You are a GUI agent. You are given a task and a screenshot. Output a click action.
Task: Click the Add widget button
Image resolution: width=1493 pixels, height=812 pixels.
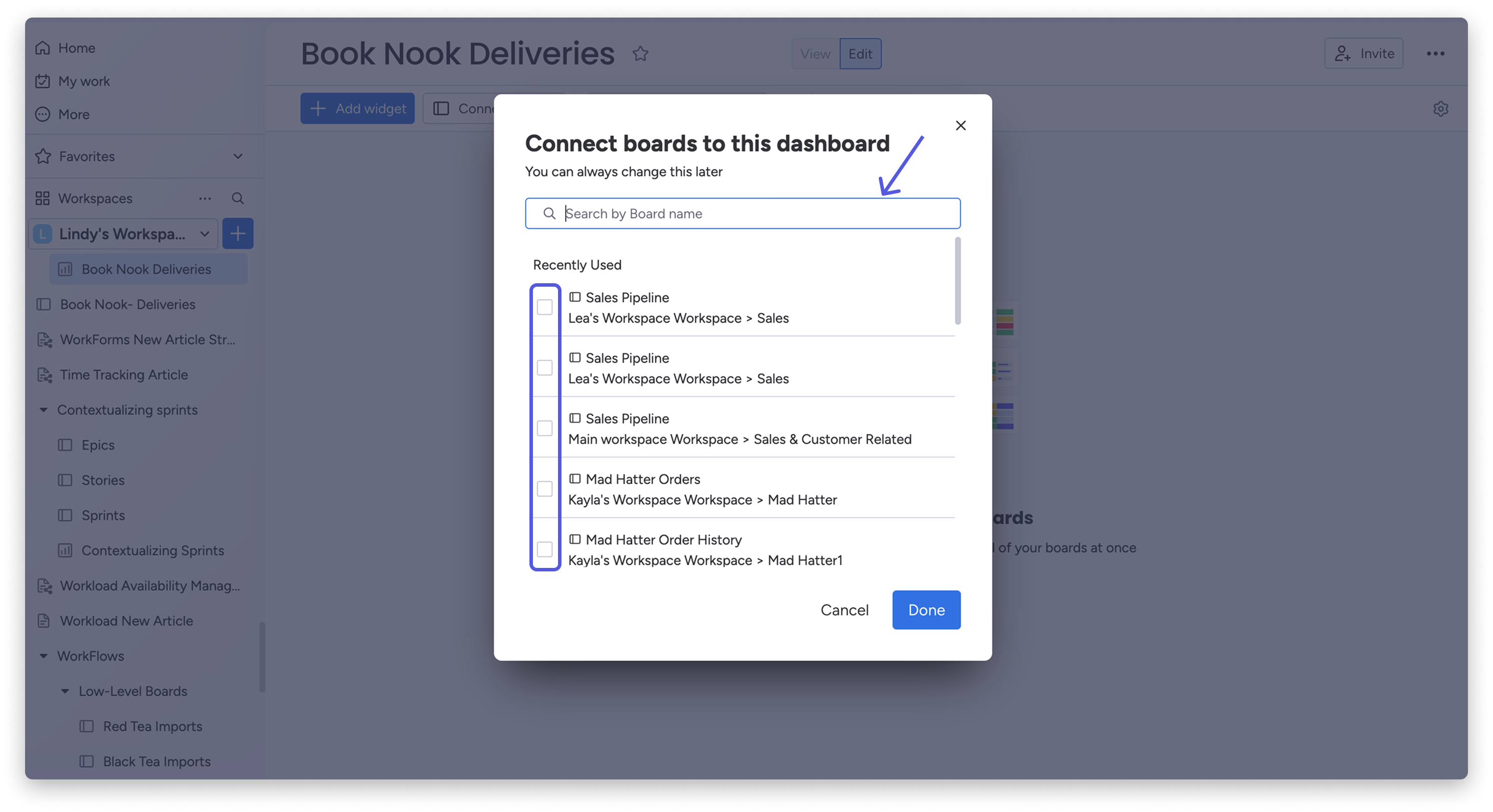pyautogui.click(x=357, y=108)
